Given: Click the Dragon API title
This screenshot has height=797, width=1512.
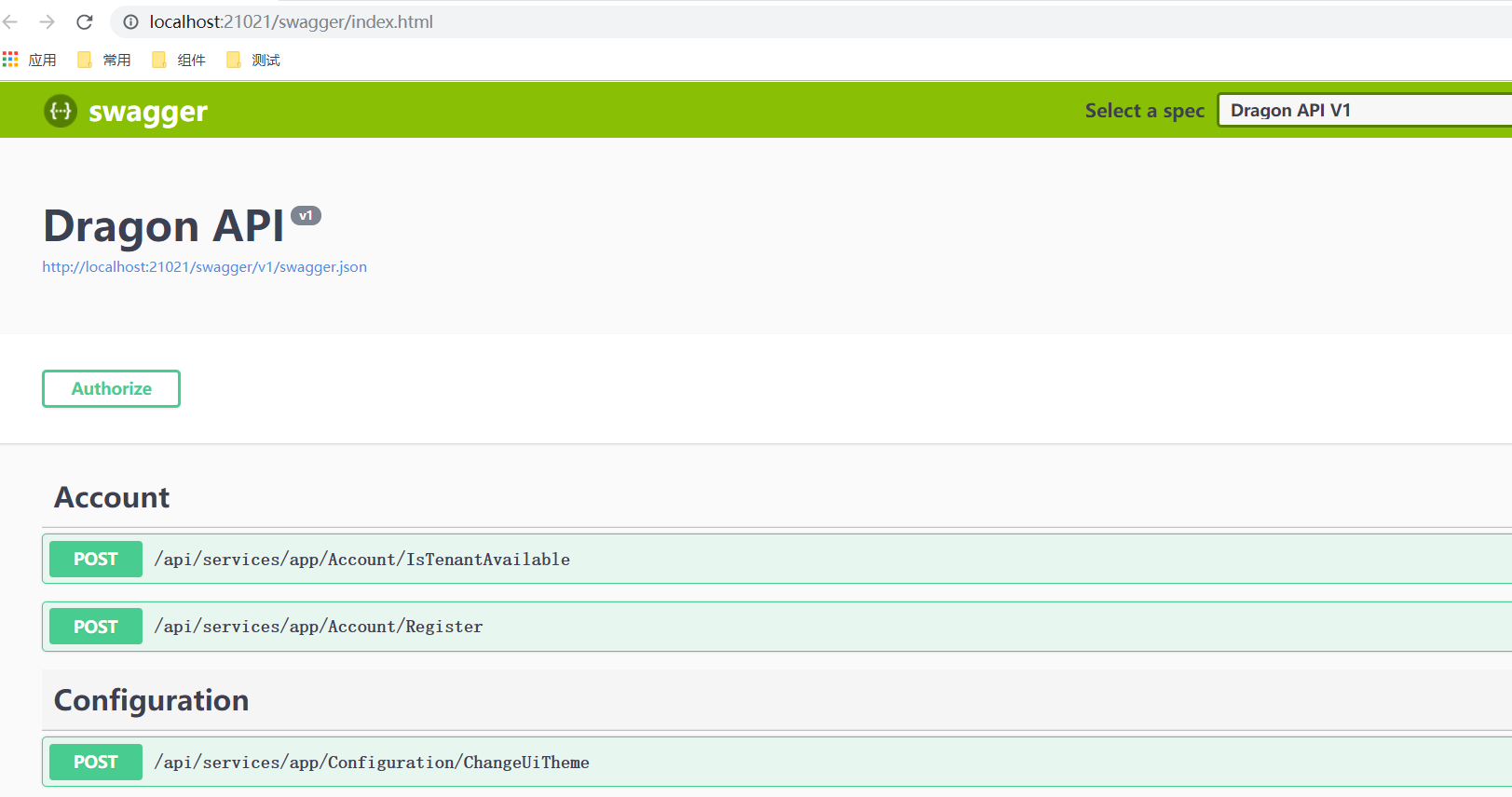Looking at the screenshot, I should point(163,226).
